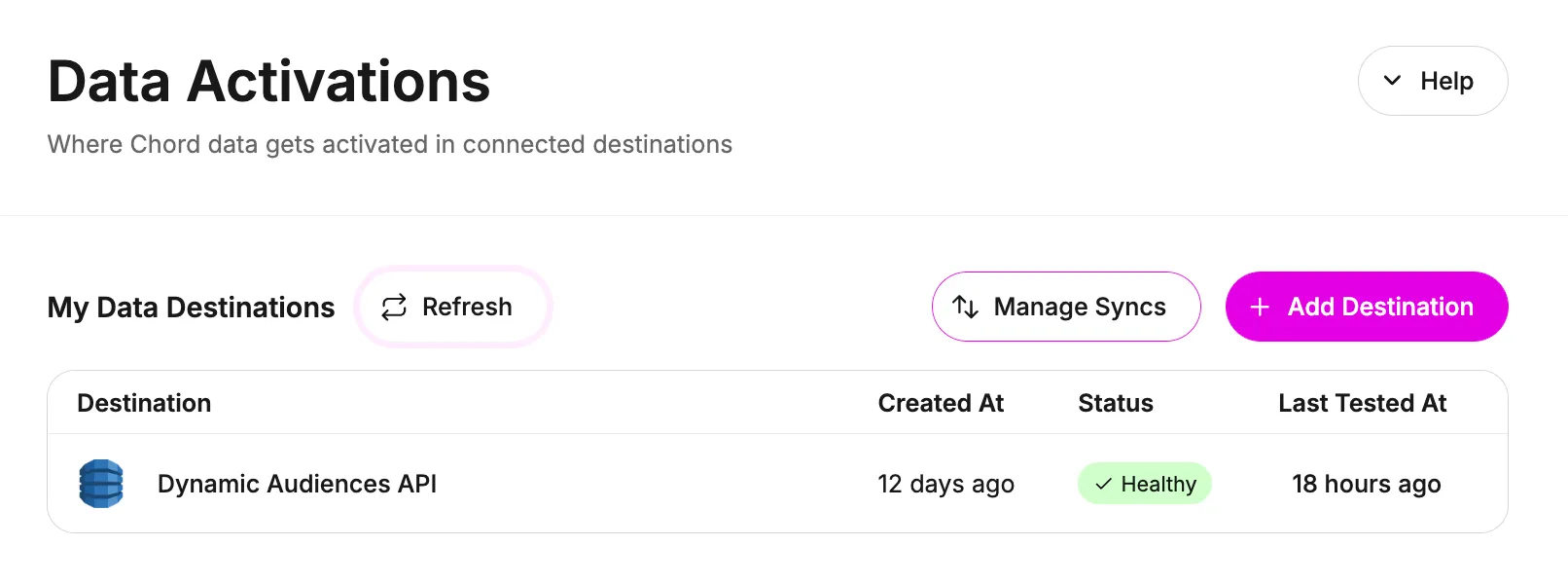Open the Help menu button
The image size is (1568, 582).
[x=1433, y=81]
